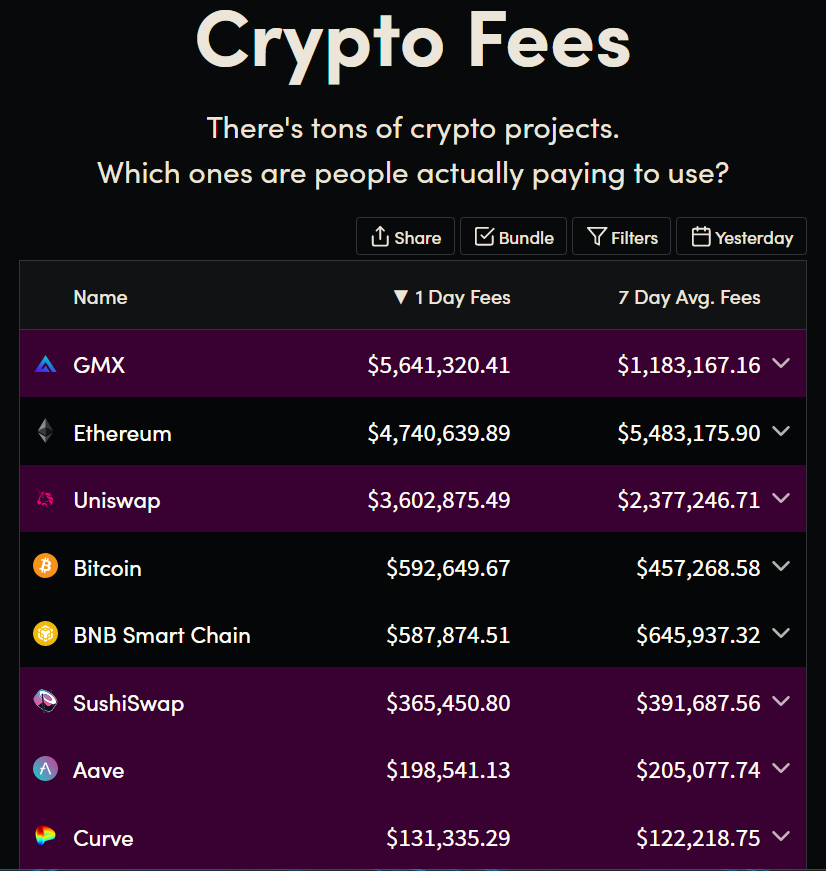Click the Ethereum diamond icon
This screenshot has height=871, width=826.
tap(45, 432)
